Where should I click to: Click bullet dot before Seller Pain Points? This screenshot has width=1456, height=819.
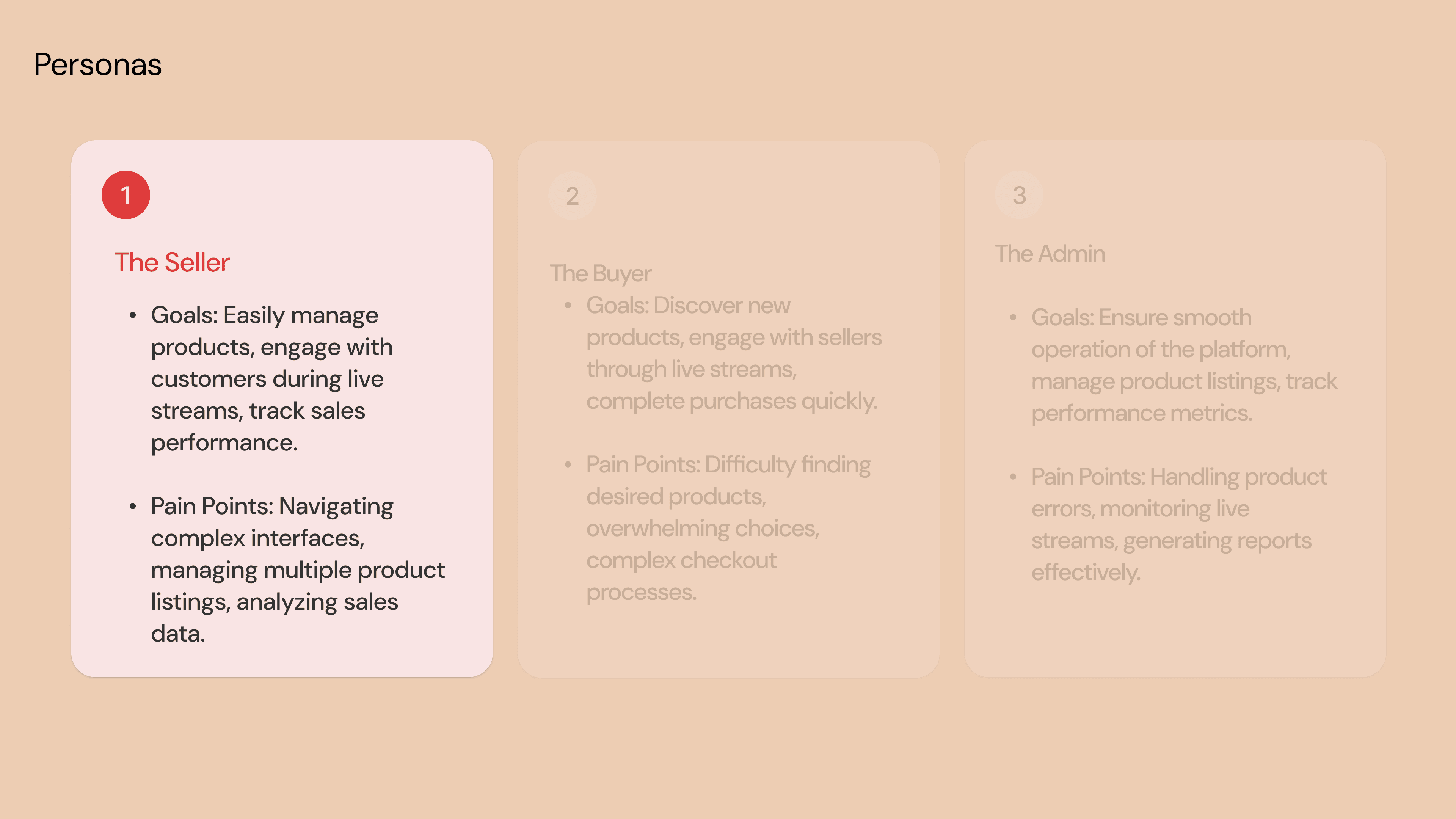click(x=133, y=507)
